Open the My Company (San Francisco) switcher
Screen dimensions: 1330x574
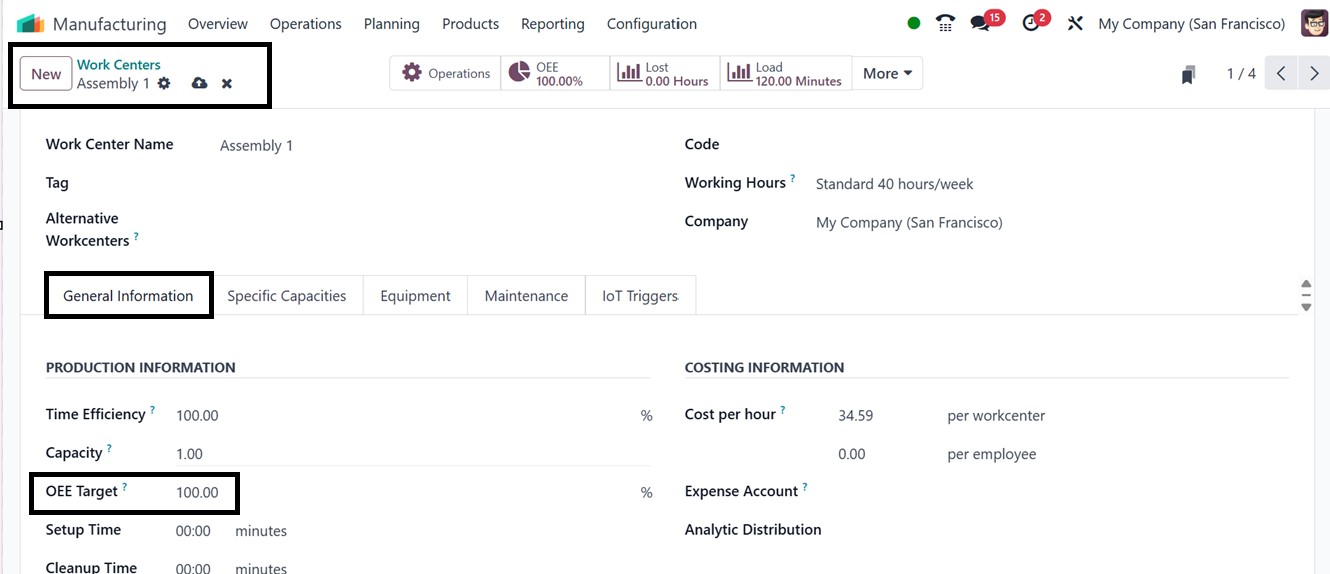(1191, 23)
